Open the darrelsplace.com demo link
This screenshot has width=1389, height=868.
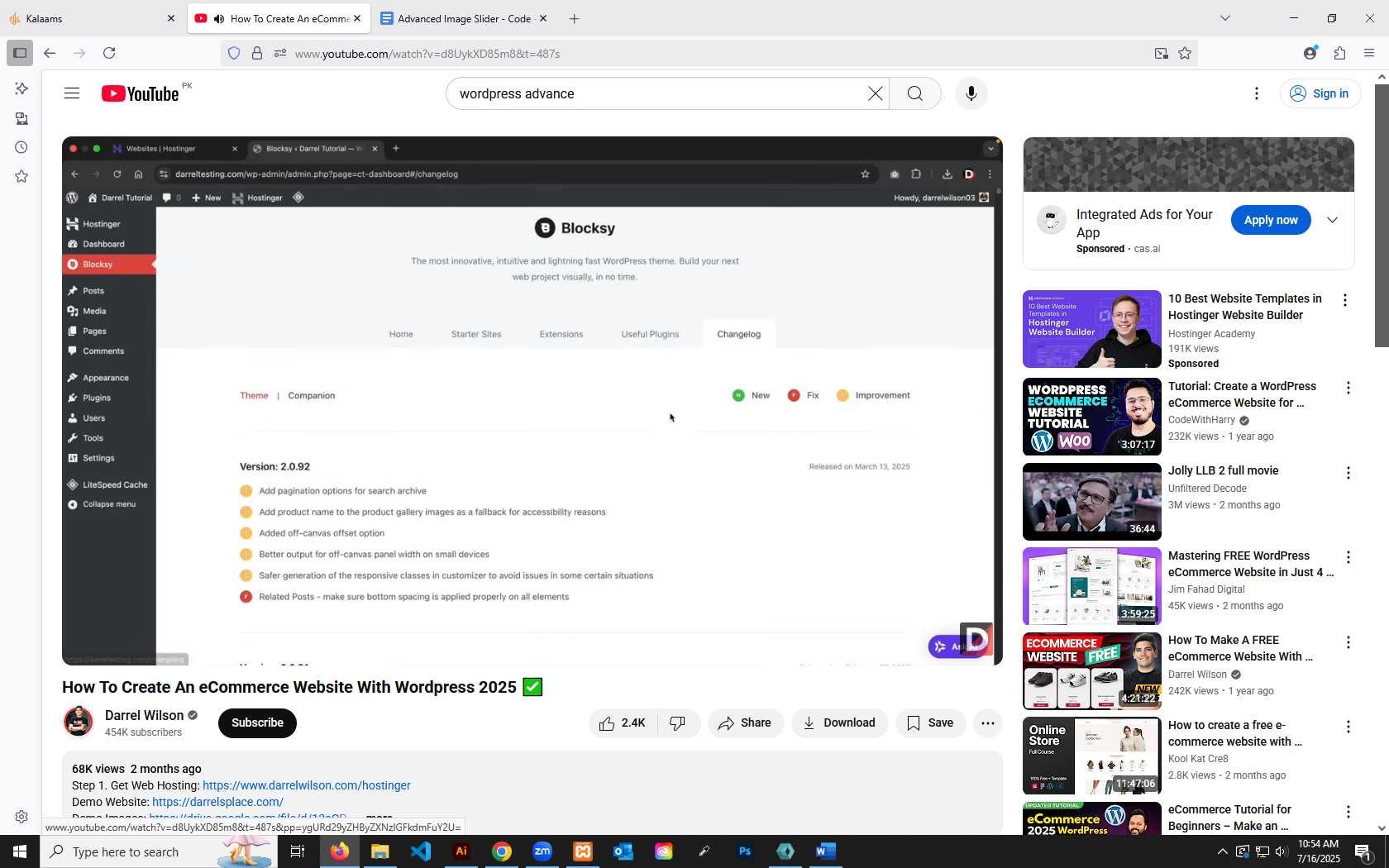[x=217, y=802]
